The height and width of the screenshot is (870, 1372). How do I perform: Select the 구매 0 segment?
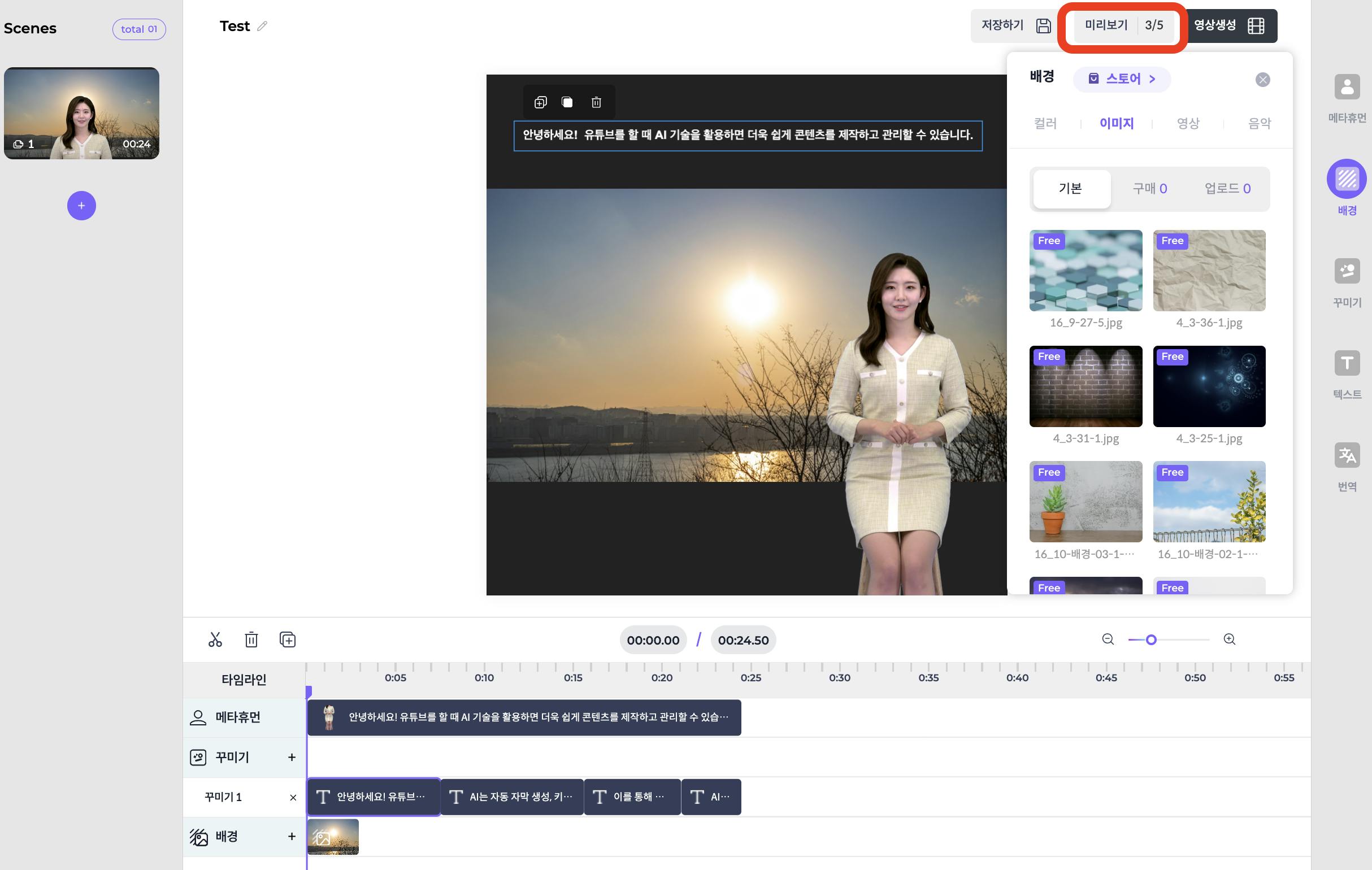click(x=1149, y=189)
